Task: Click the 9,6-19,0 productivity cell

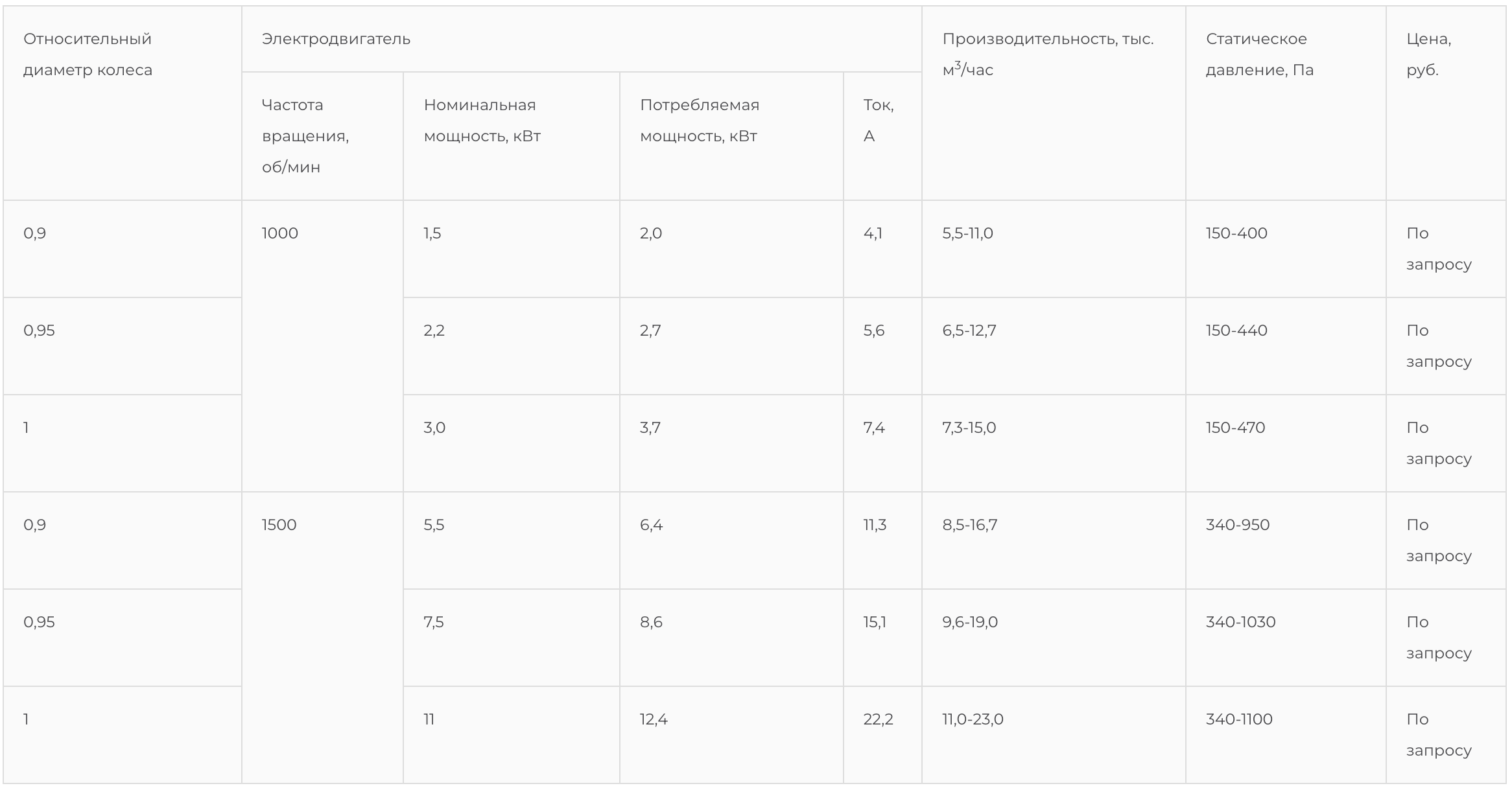Action: [x=970, y=622]
